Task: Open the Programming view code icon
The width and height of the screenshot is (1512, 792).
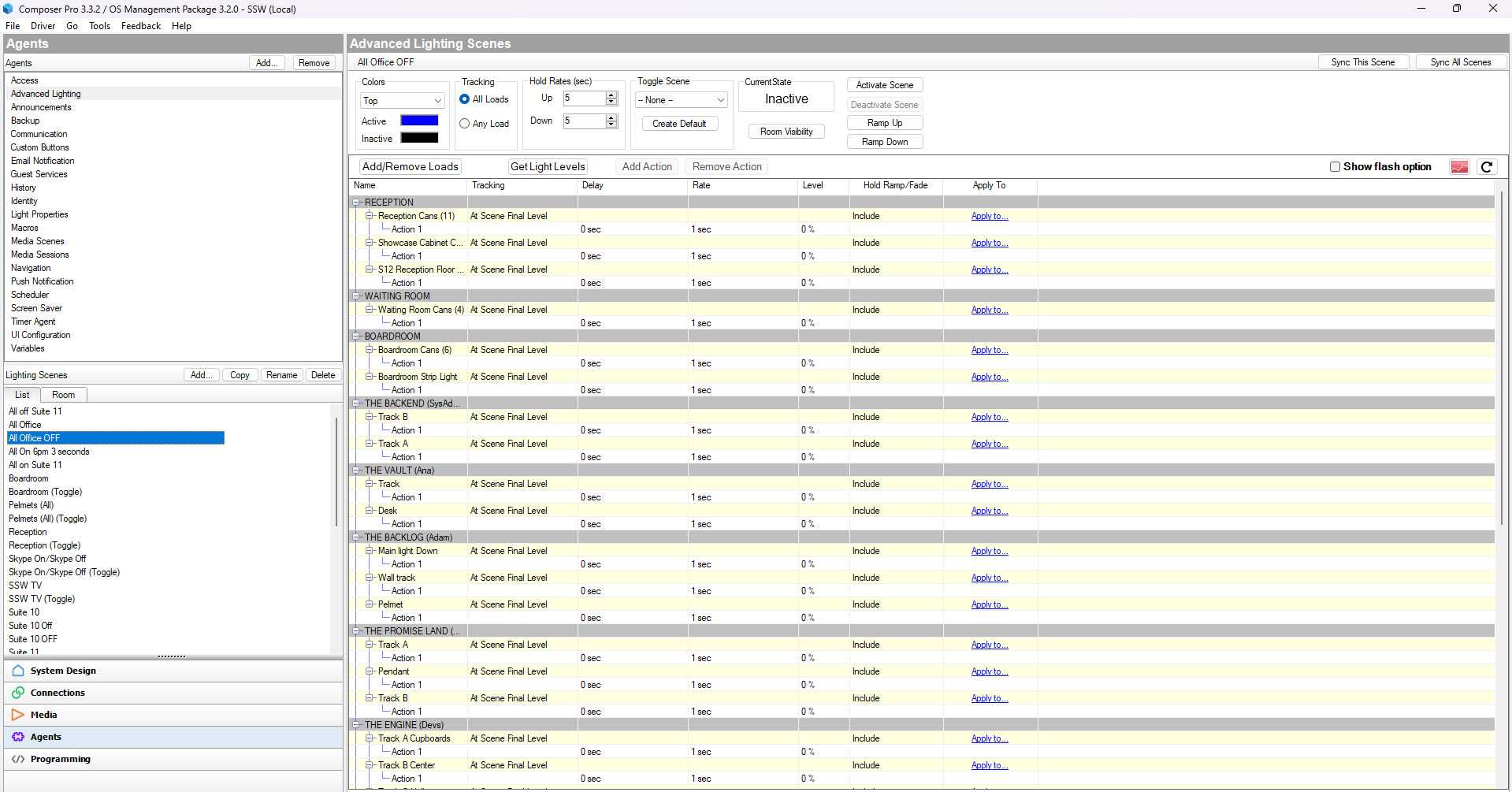Action: point(18,759)
